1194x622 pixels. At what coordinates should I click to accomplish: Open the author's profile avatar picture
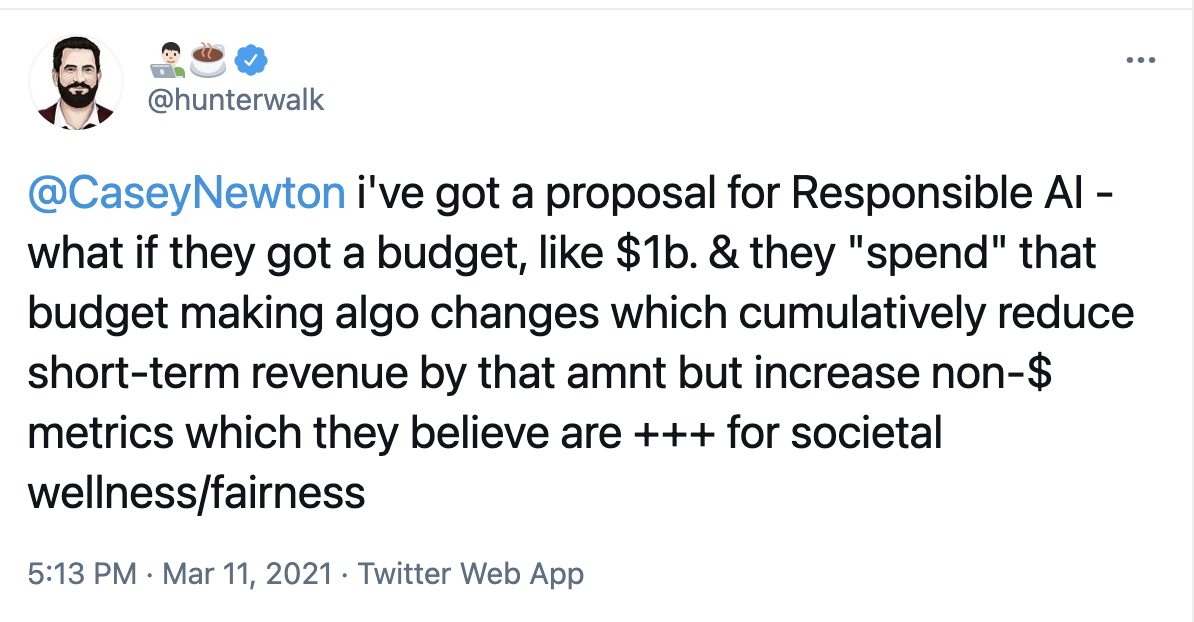76,87
